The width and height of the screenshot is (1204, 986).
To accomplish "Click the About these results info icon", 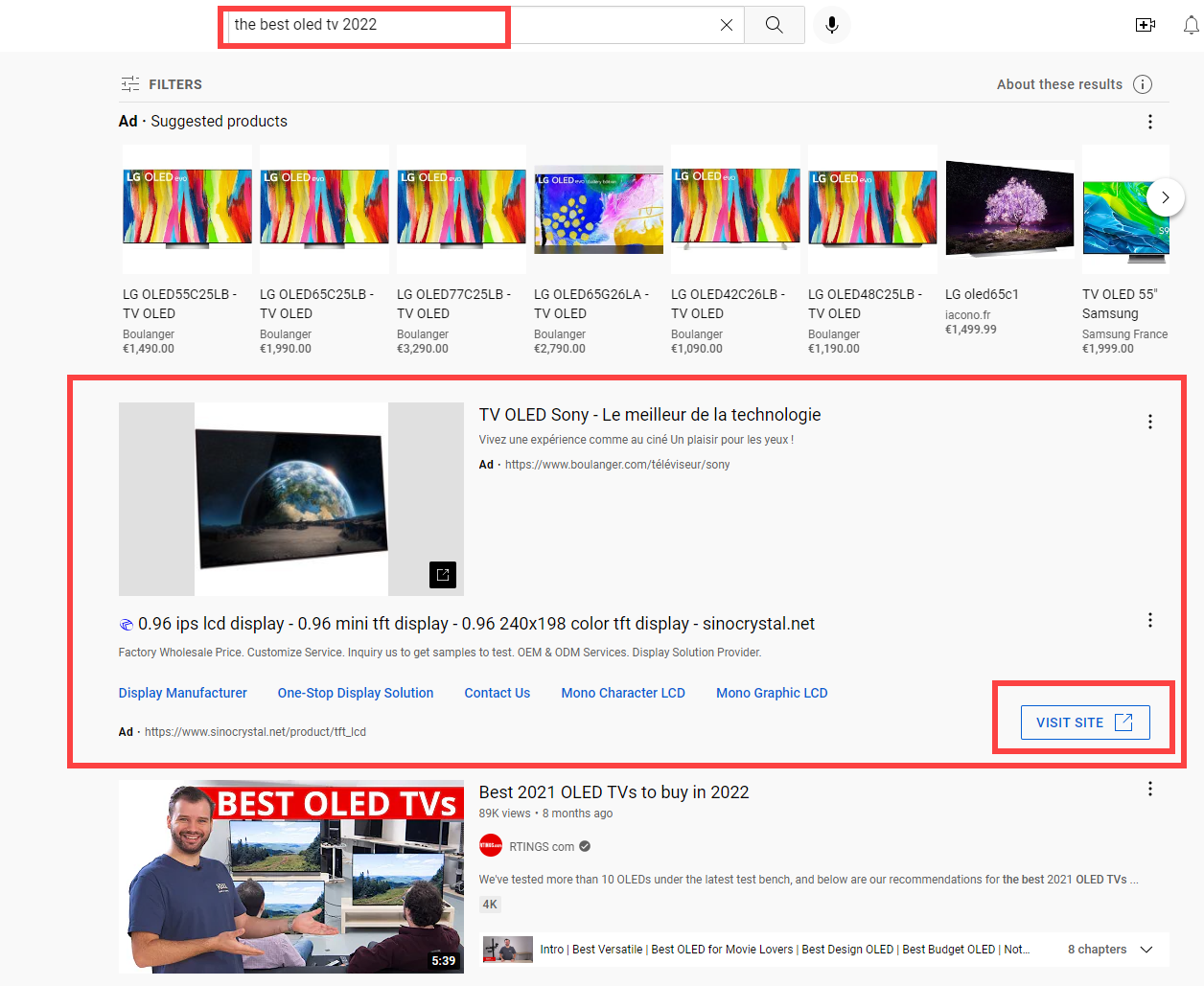I will [x=1143, y=84].
